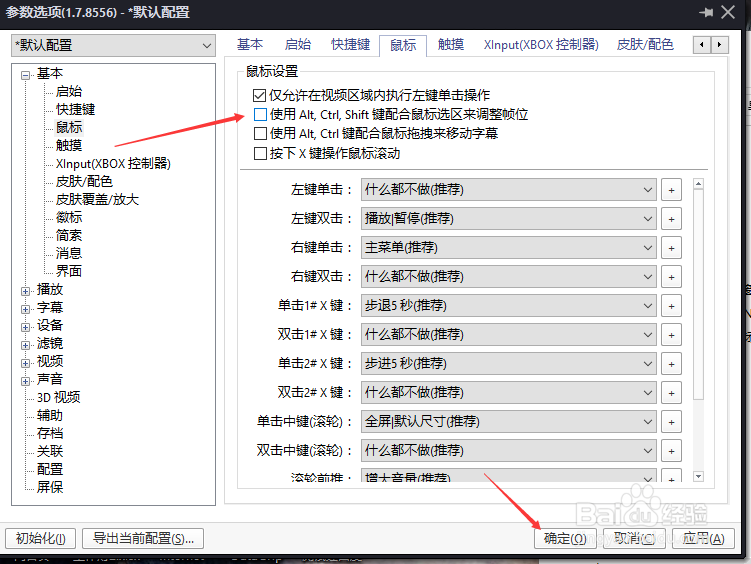Screen dimensions: 751x564
Task: Select 屏保 in the settings tree
Action: pos(50,487)
